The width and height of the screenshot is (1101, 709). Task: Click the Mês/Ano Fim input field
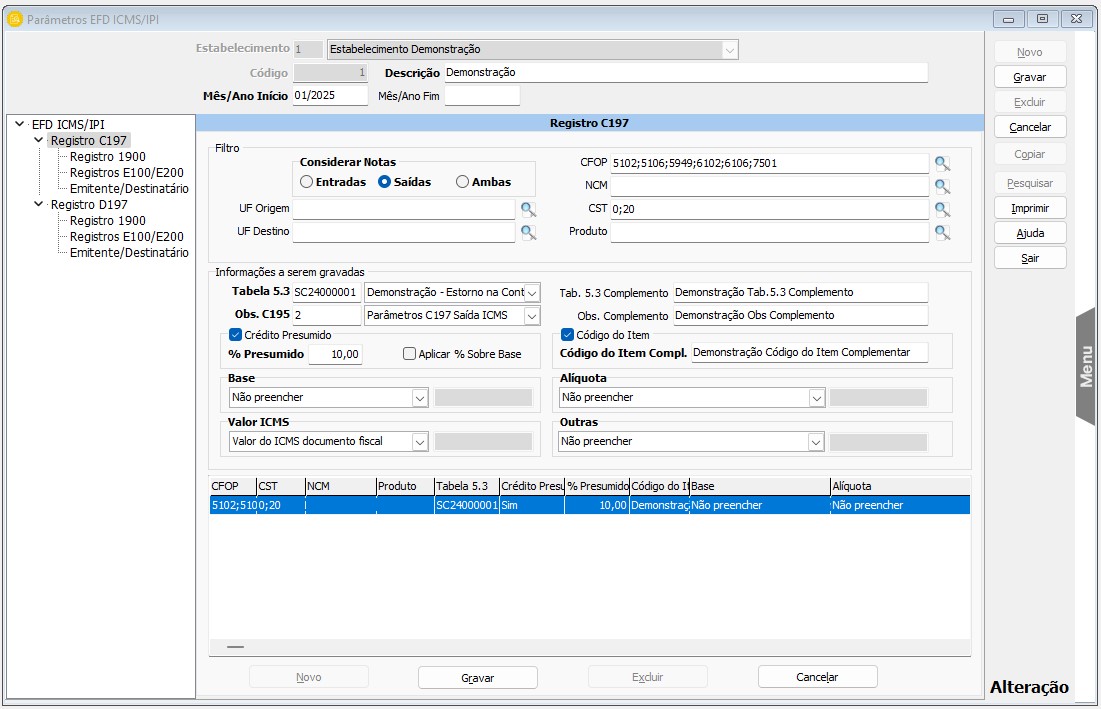(482, 96)
